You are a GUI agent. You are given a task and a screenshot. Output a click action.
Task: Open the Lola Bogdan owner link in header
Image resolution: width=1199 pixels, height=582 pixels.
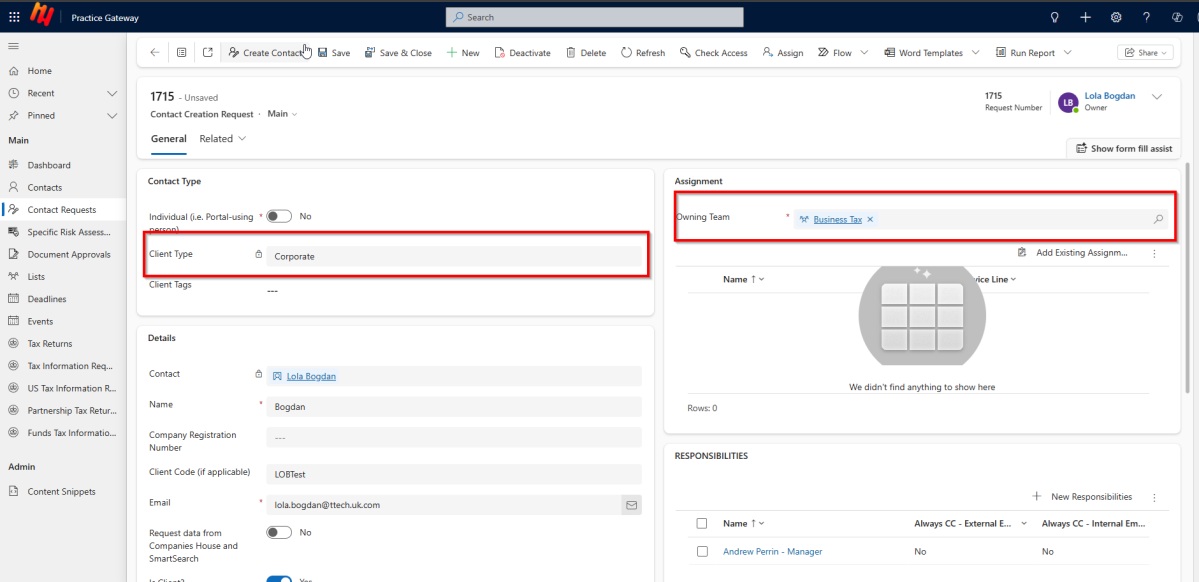[x=1110, y=96]
